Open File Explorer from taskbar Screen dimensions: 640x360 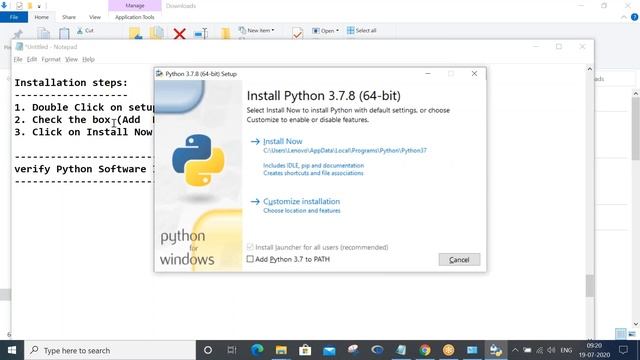281,350
